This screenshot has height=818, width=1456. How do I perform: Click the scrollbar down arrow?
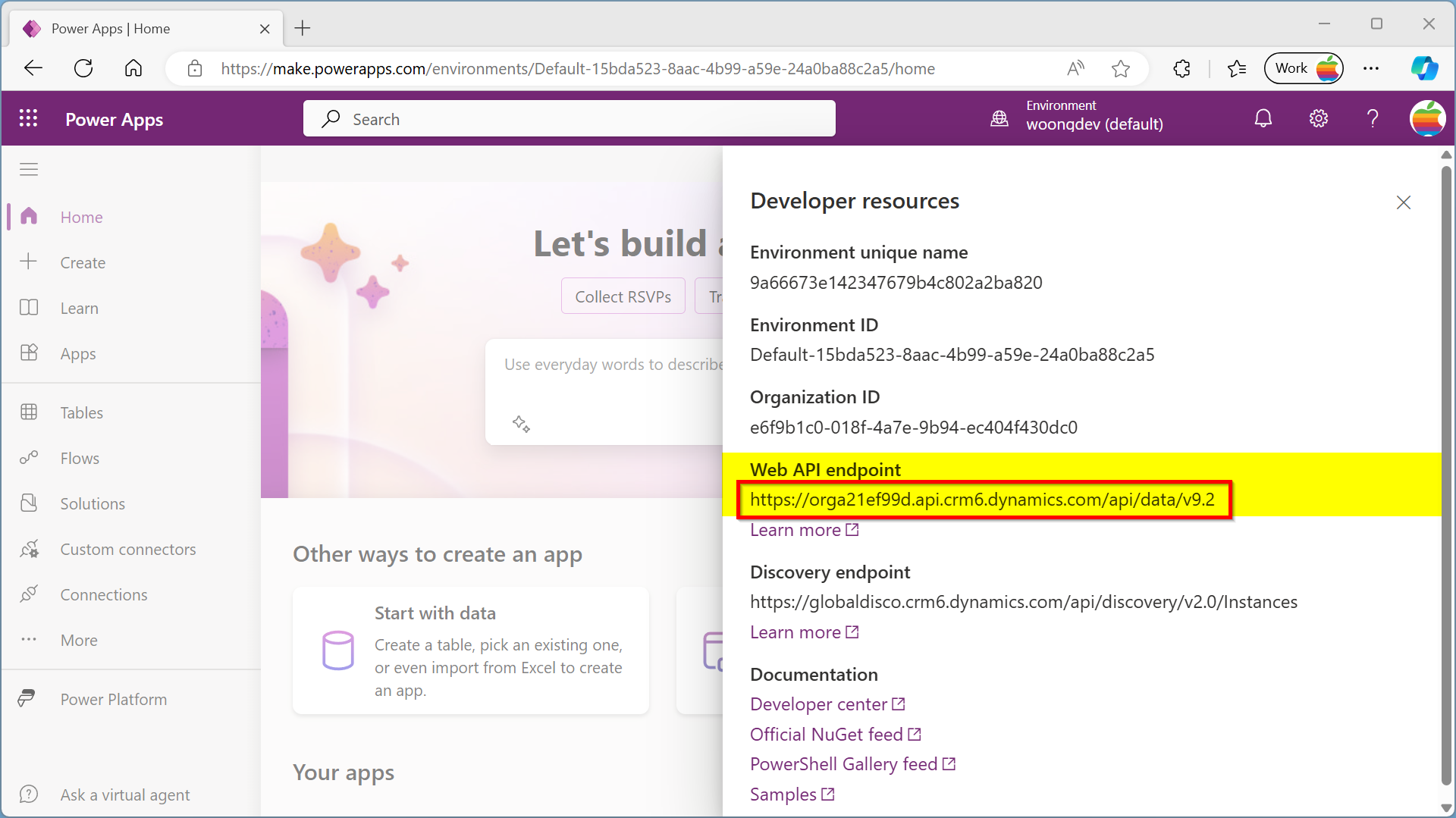point(1446,808)
